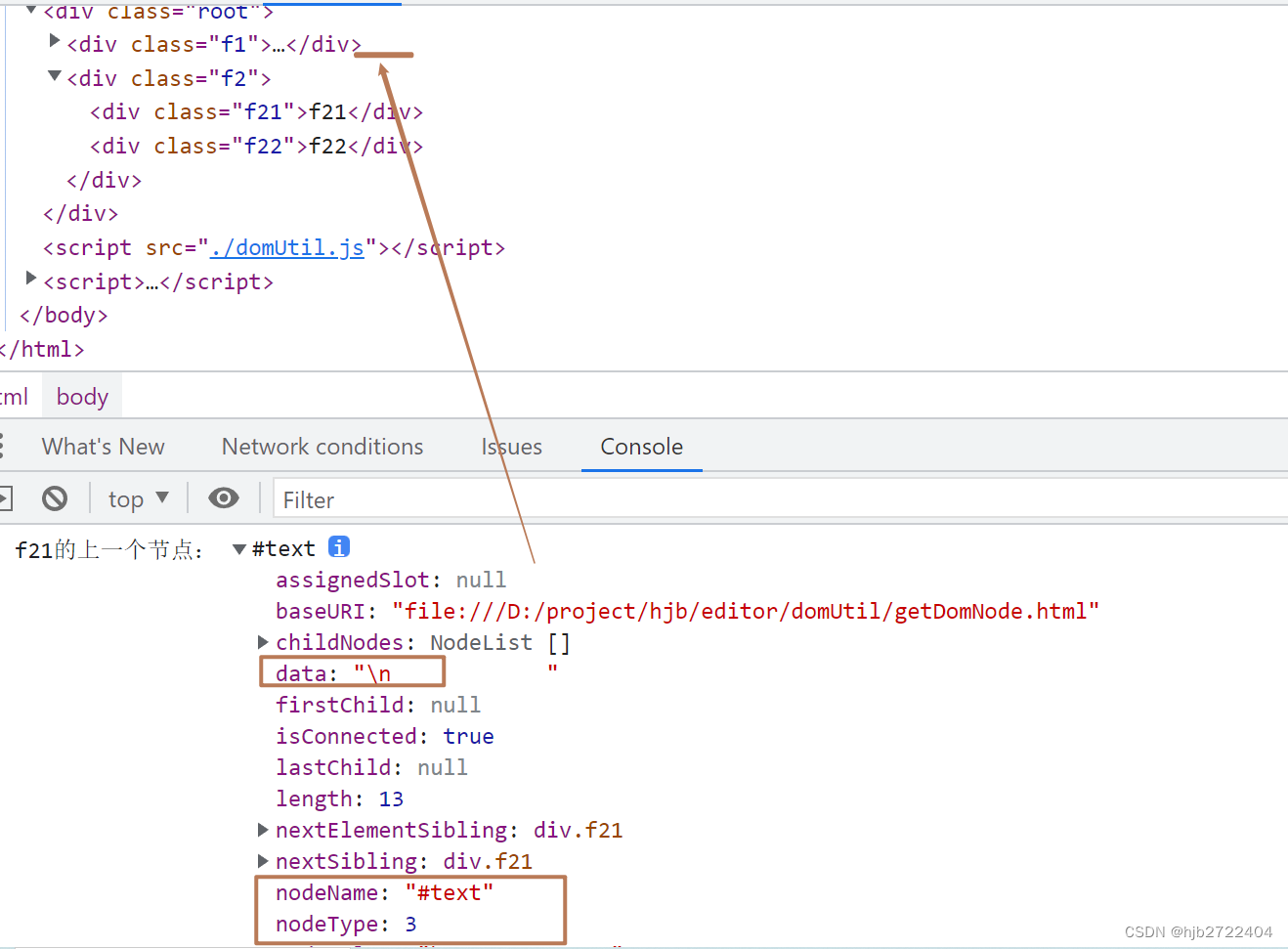Click the blue info badge beside #text
This screenshot has width=1288, height=949.
pos(339,547)
